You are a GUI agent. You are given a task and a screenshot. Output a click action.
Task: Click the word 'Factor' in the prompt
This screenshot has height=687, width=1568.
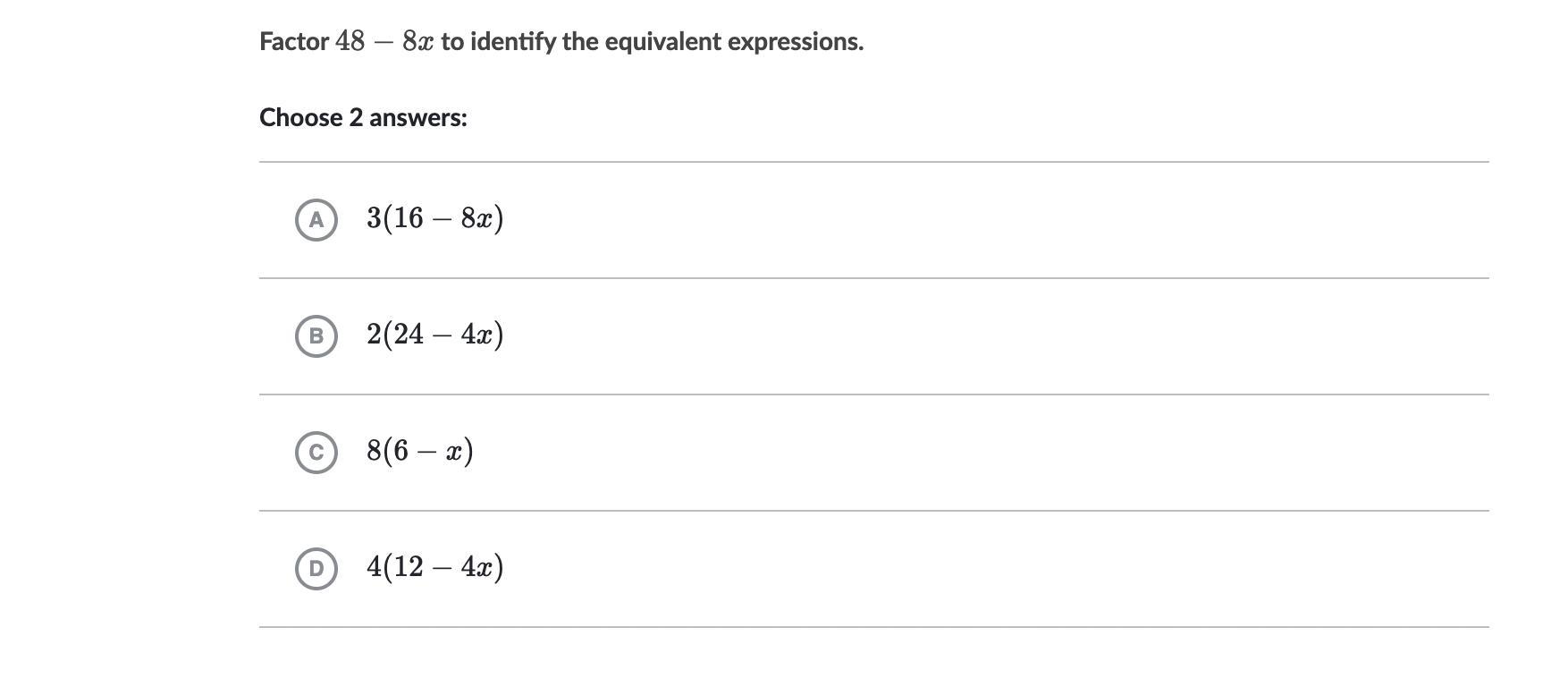tap(294, 41)
